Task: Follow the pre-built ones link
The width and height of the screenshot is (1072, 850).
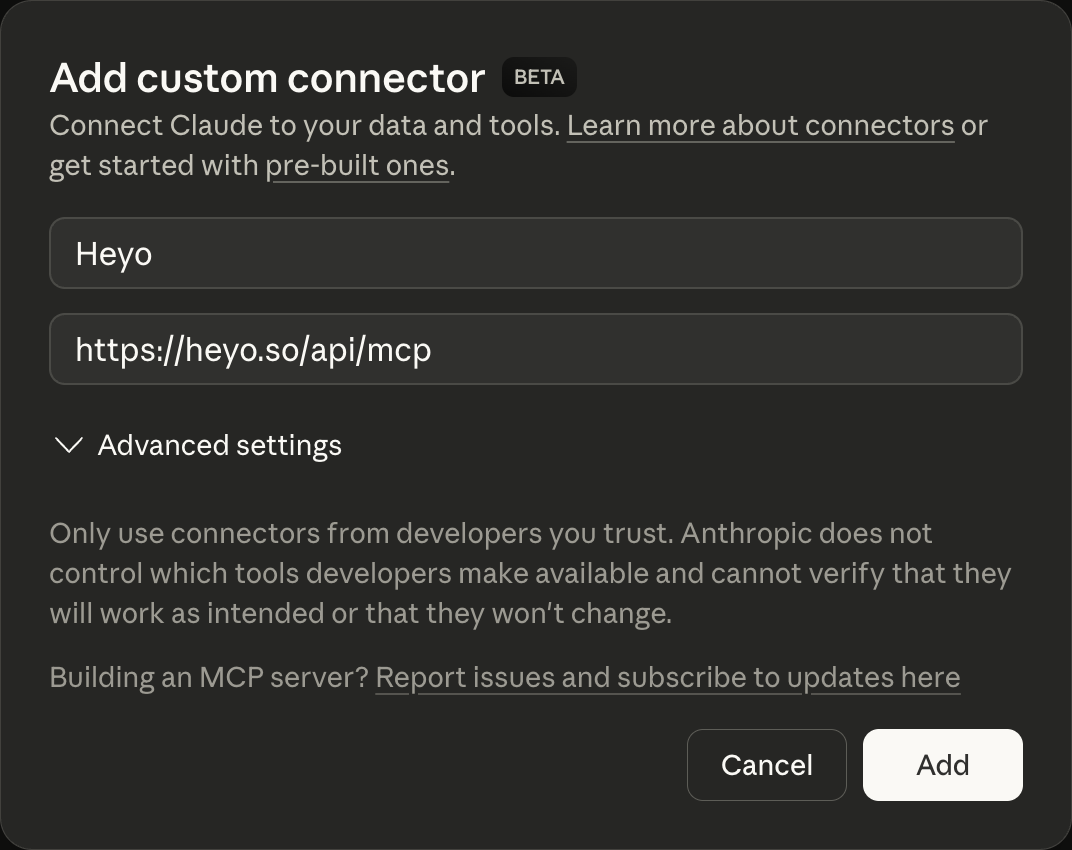Action: [x=357, y=165]
